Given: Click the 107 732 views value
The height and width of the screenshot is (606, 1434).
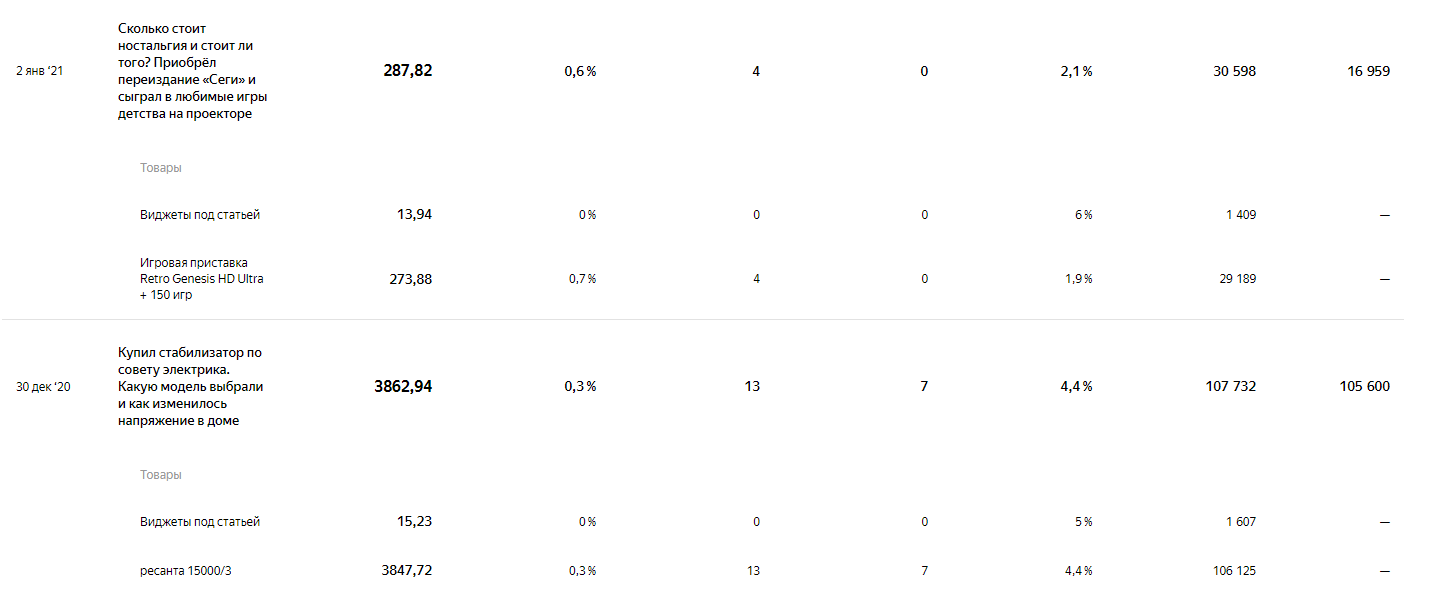Looking at the screenshot, I should coord(1231,386).
